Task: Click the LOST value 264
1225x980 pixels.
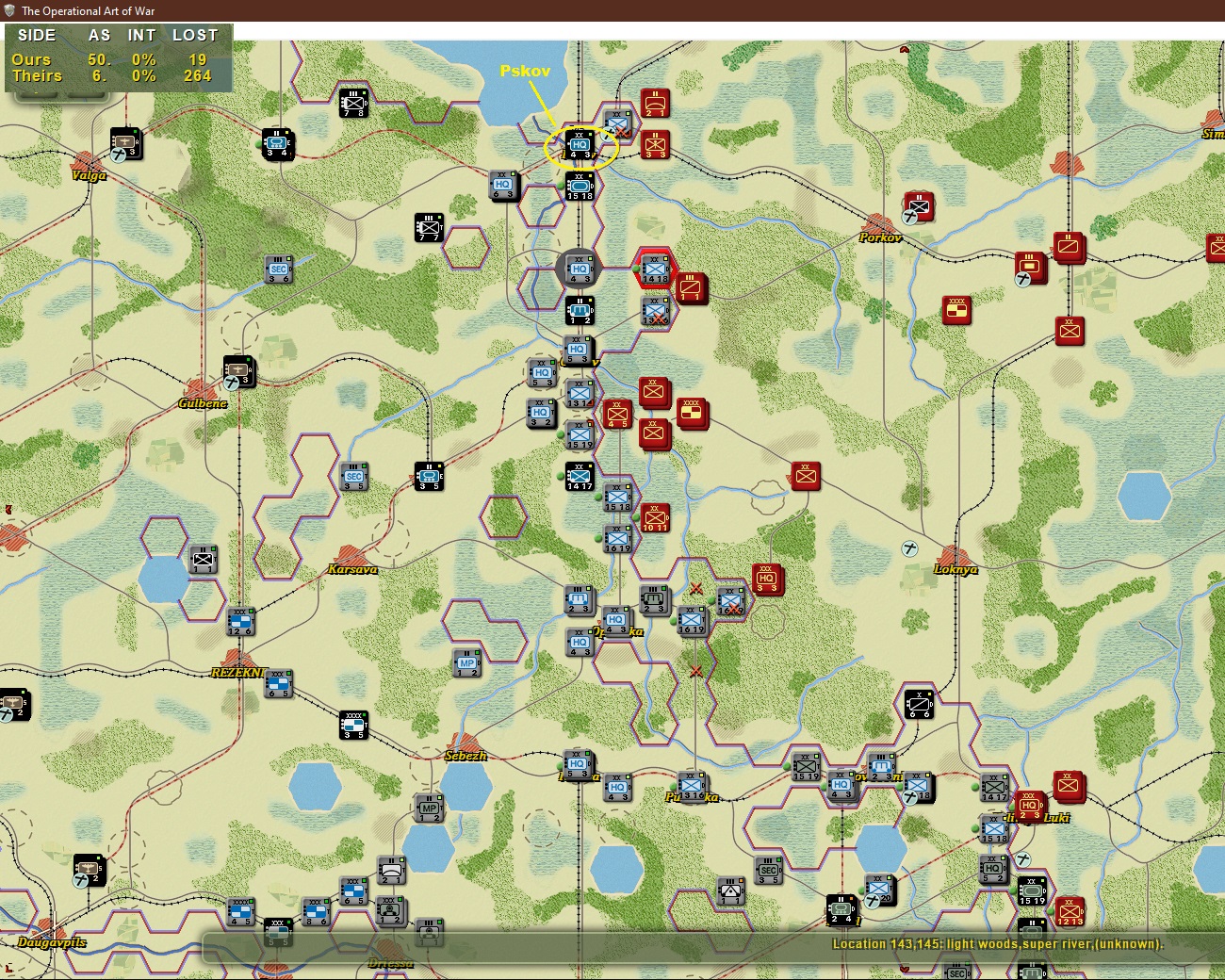Action: point(198,76)
